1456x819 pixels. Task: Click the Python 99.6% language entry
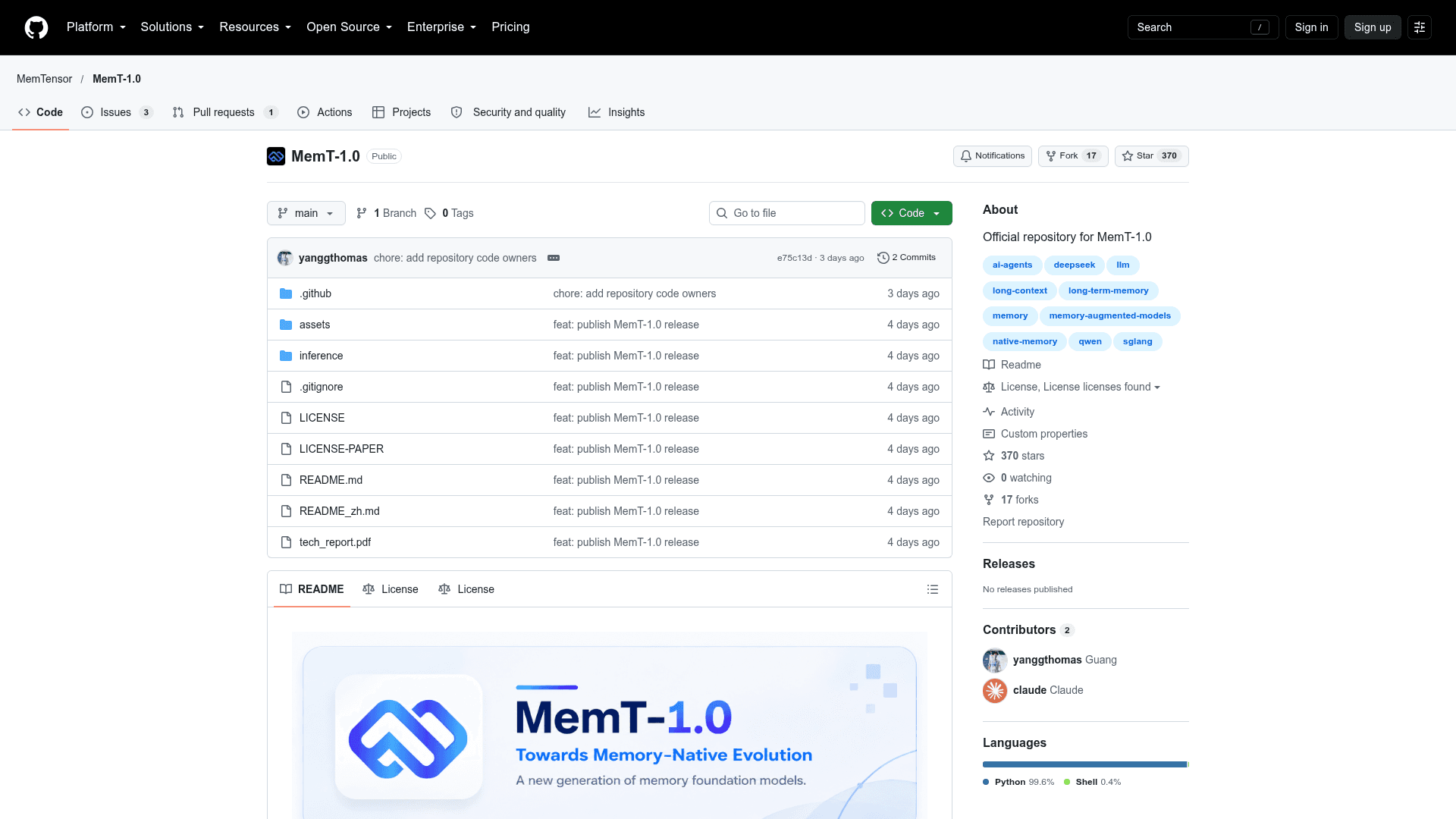coord(1018,782)
